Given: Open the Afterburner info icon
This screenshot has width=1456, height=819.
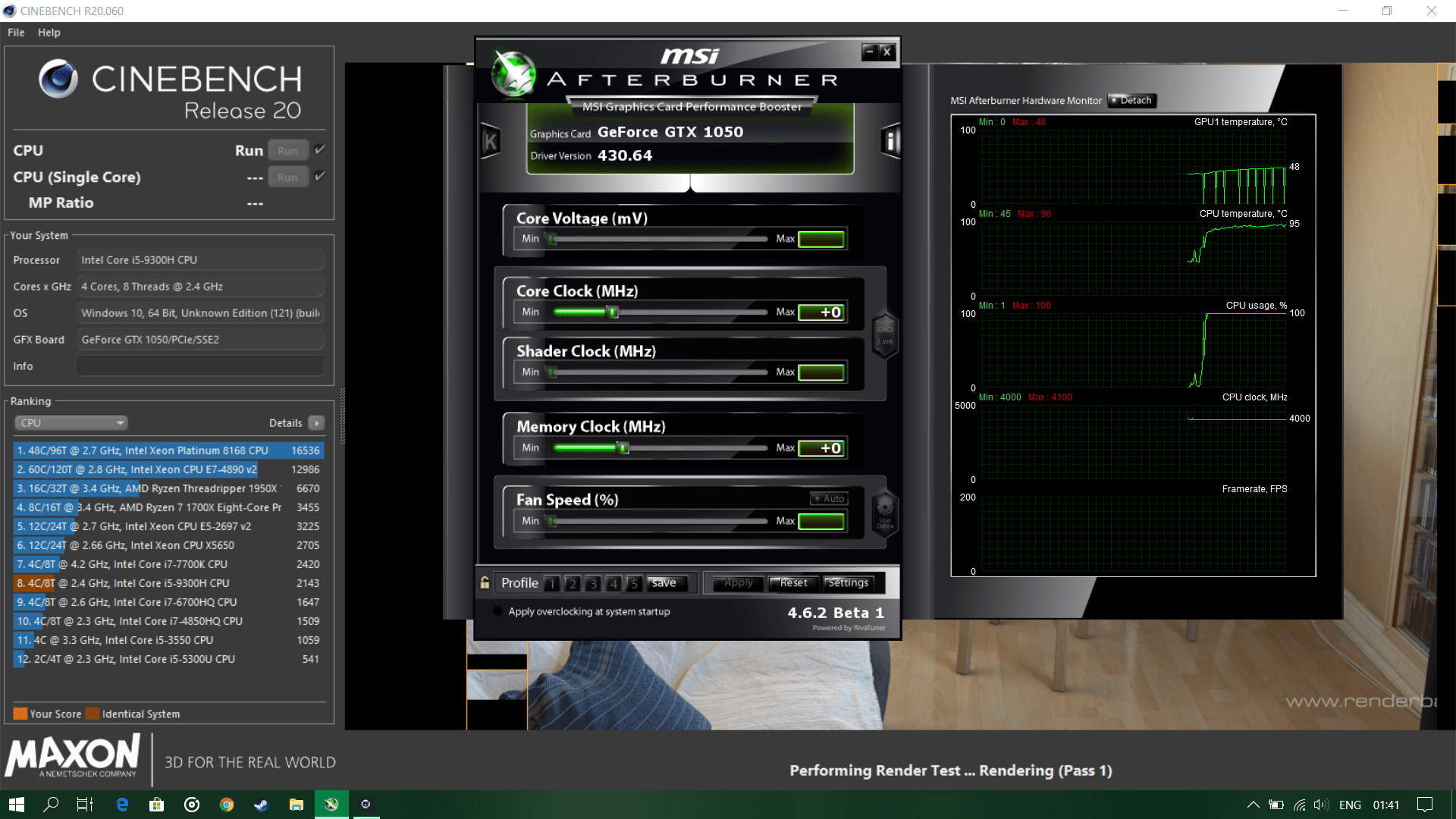Looking at the screenshot, I should (x=890, y=141).
